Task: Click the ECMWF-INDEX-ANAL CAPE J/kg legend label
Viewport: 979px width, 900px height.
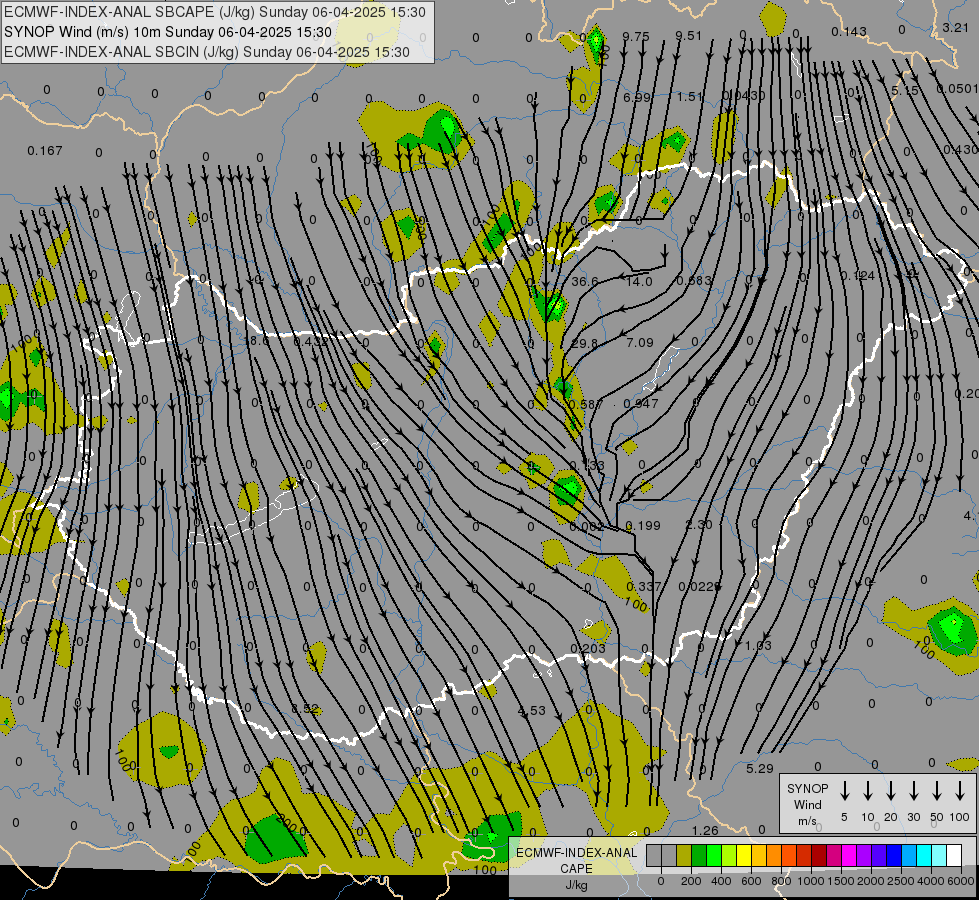Action: 576,868
